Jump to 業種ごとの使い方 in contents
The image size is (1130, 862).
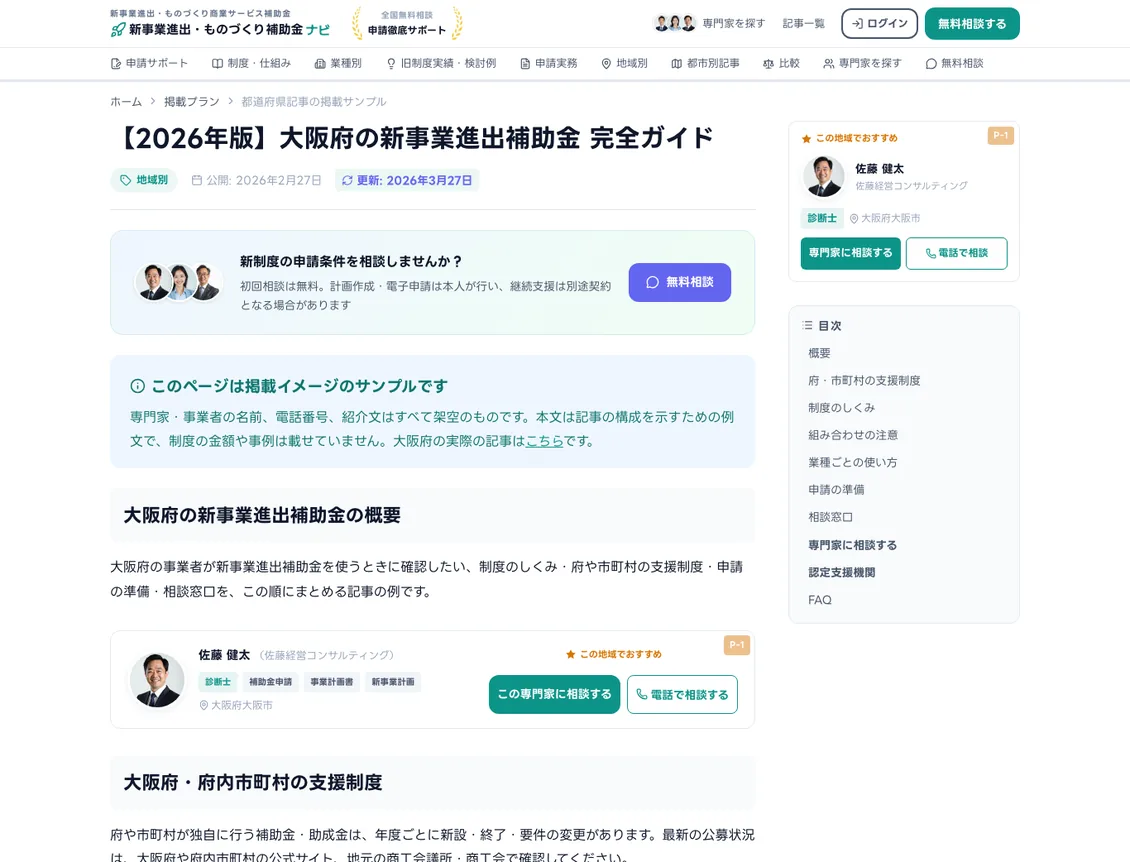853,463
